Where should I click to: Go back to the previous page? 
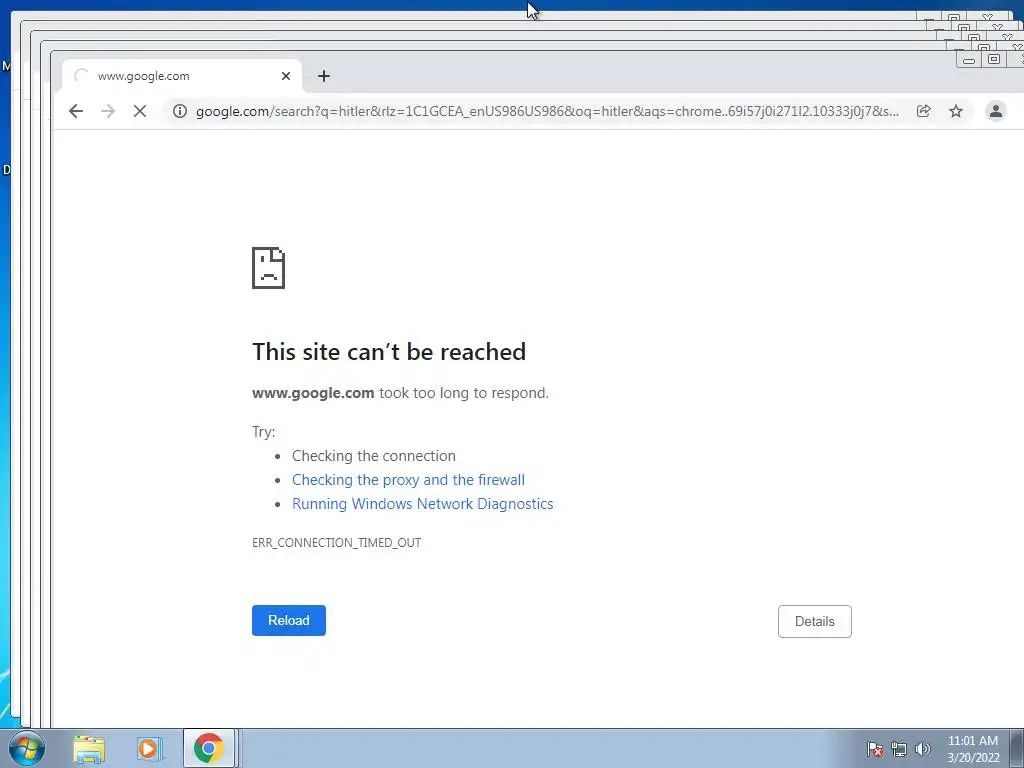click(x=76, y=111)
